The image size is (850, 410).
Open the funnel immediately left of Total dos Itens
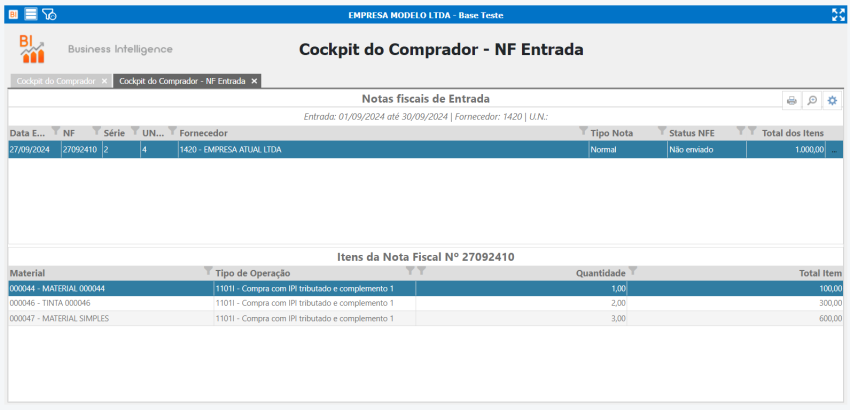coord(752,131)
